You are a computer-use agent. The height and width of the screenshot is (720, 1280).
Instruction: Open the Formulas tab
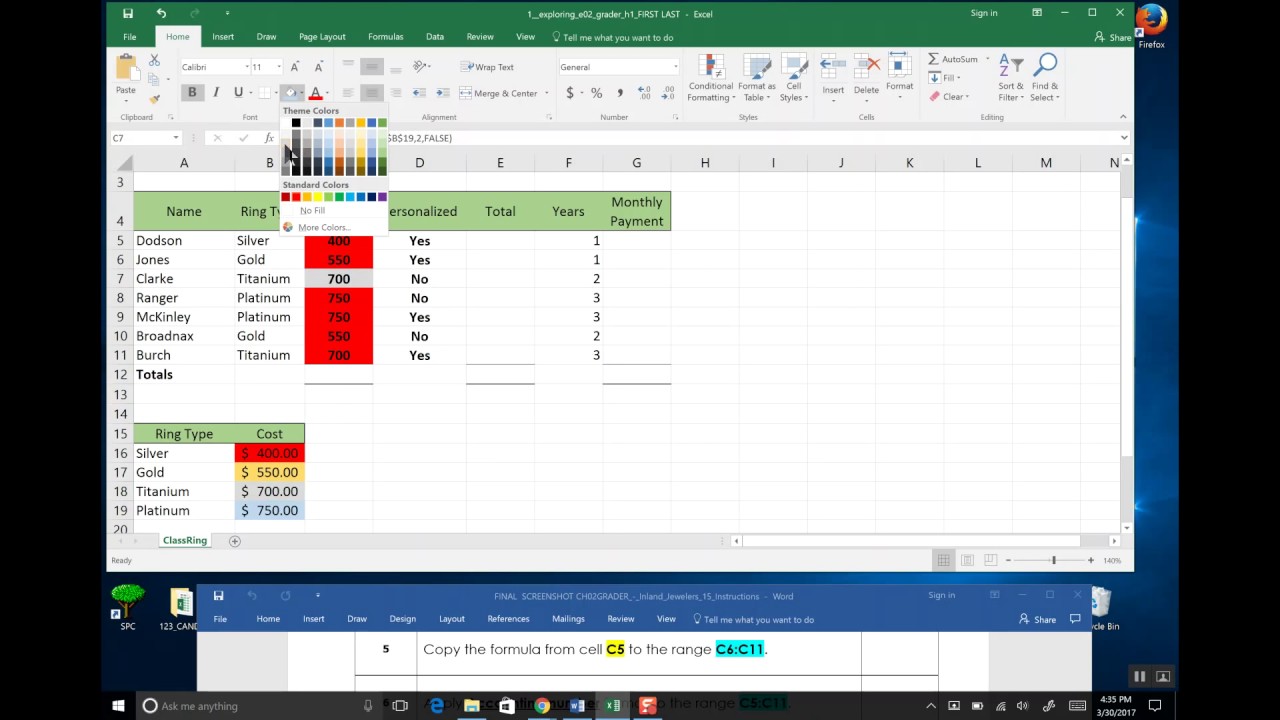coord(385,37)
